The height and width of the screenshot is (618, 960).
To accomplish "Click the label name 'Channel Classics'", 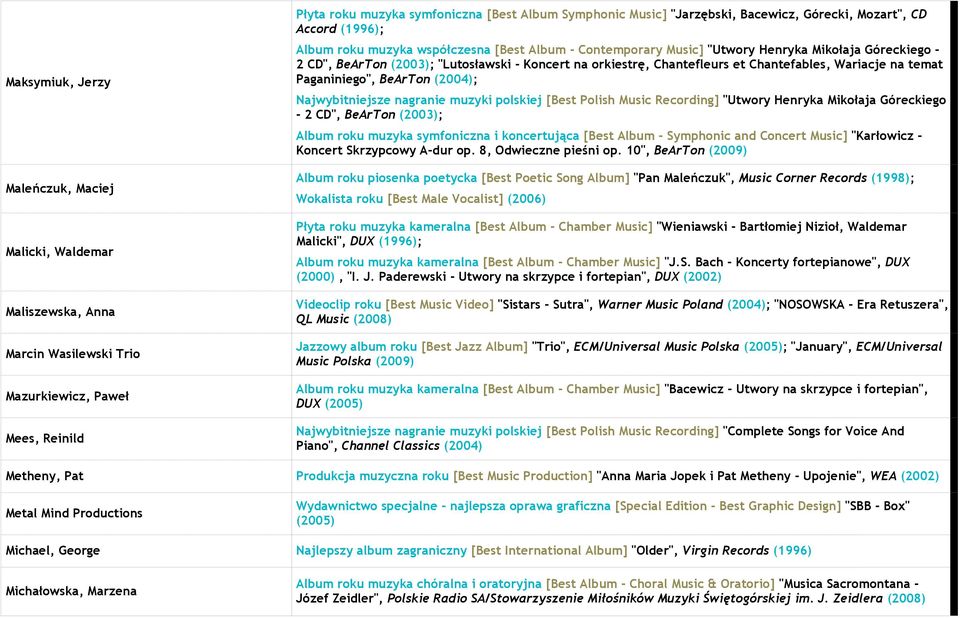I will (x=391, y=446).
